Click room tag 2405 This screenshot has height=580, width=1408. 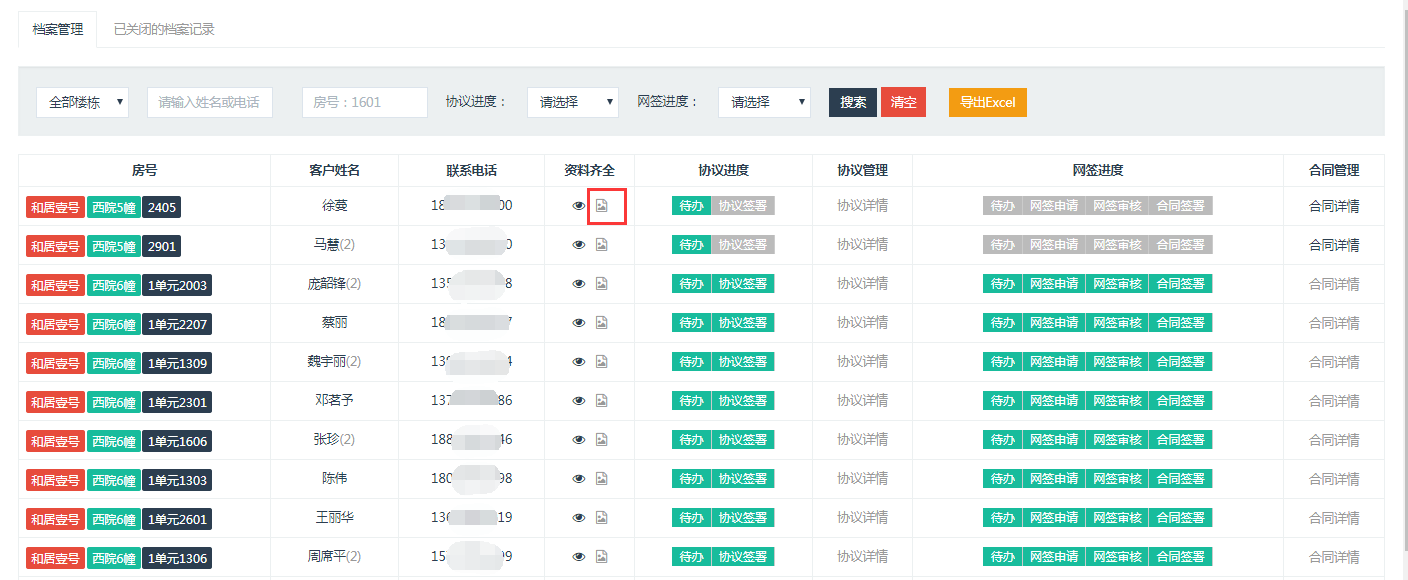161,207
